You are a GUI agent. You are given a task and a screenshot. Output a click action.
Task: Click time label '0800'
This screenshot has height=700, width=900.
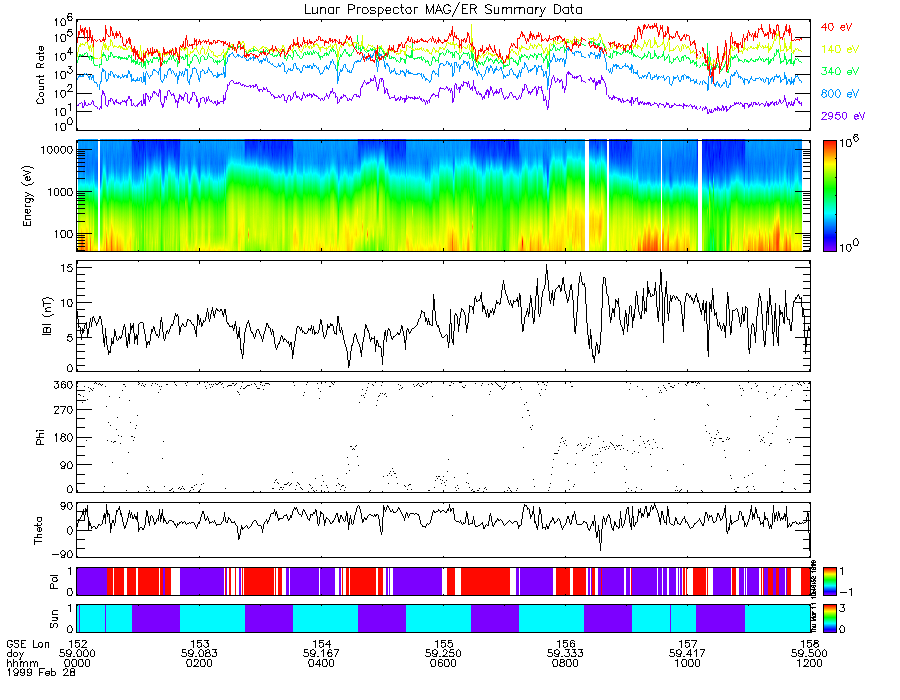click(565, 663)
